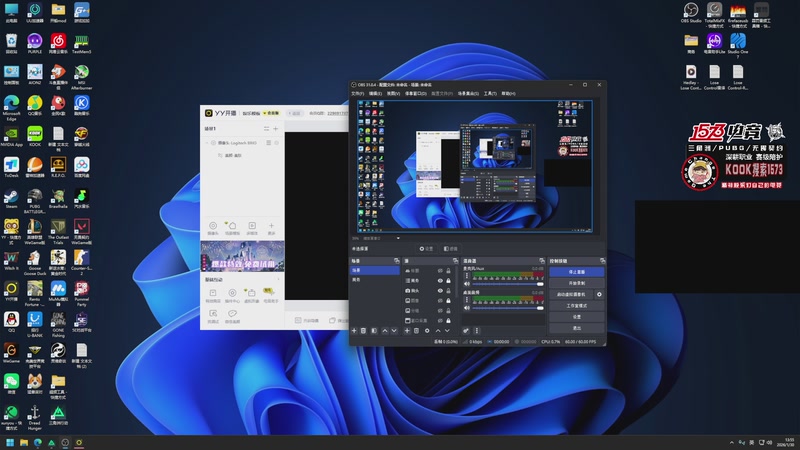The image size is (800, 450).
Task: Open the OBS Studio desktop shortcut
Action: tap(691, 12)
